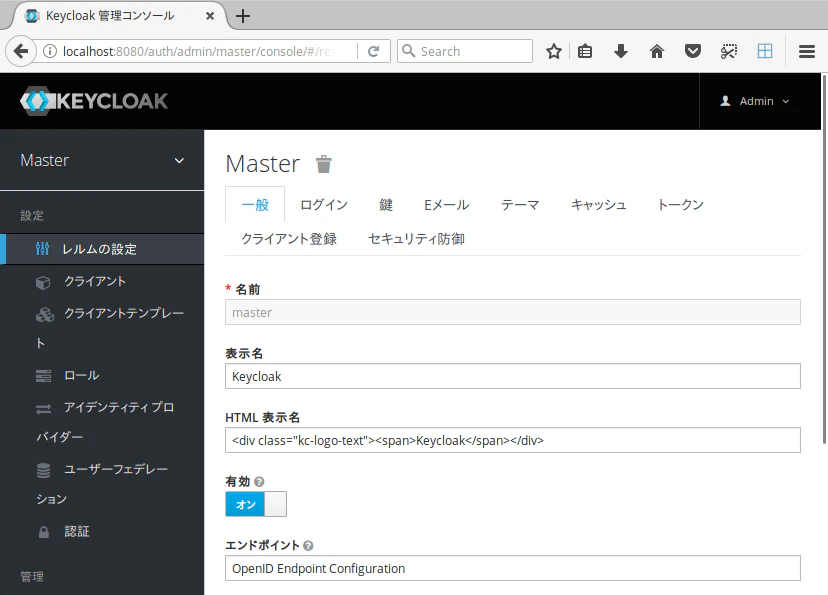The width and height of the screenshot is (828, 595).
Task: Reload the page with refresh icon
Action: [x=373, y=51]
